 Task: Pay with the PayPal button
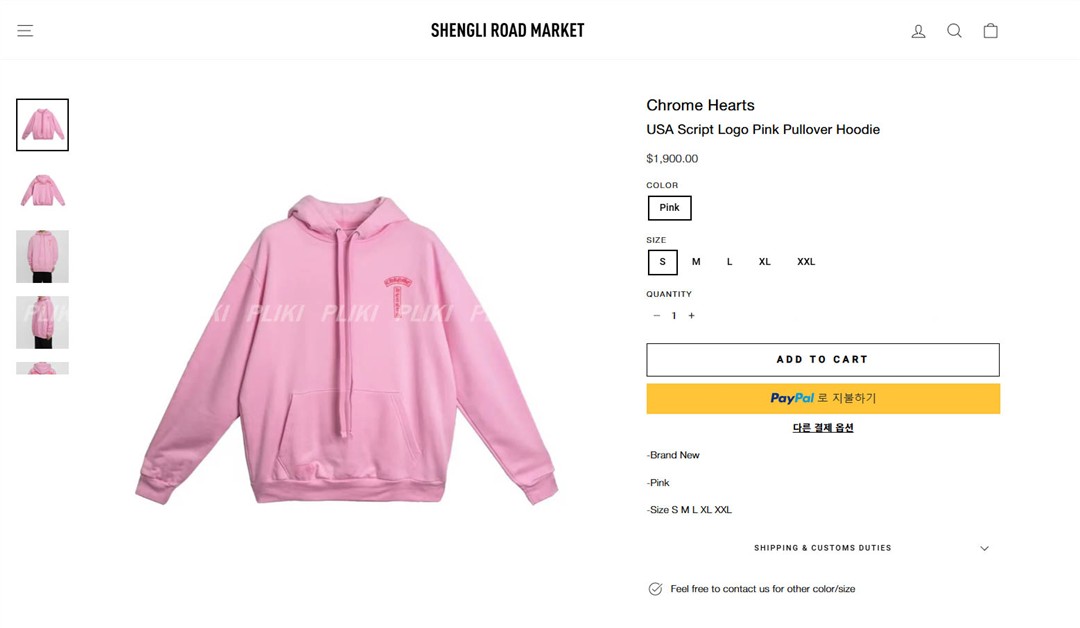[x=822, y=398]
